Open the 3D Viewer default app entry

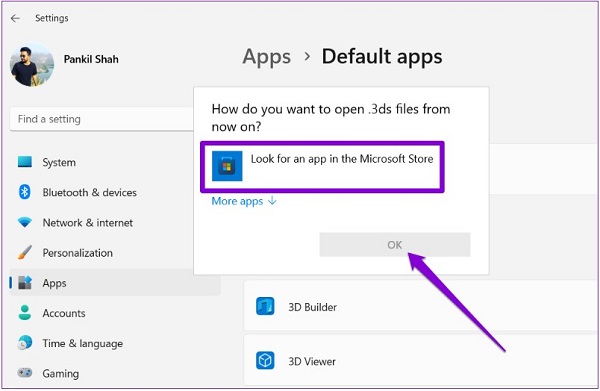[x=421, y=360]
